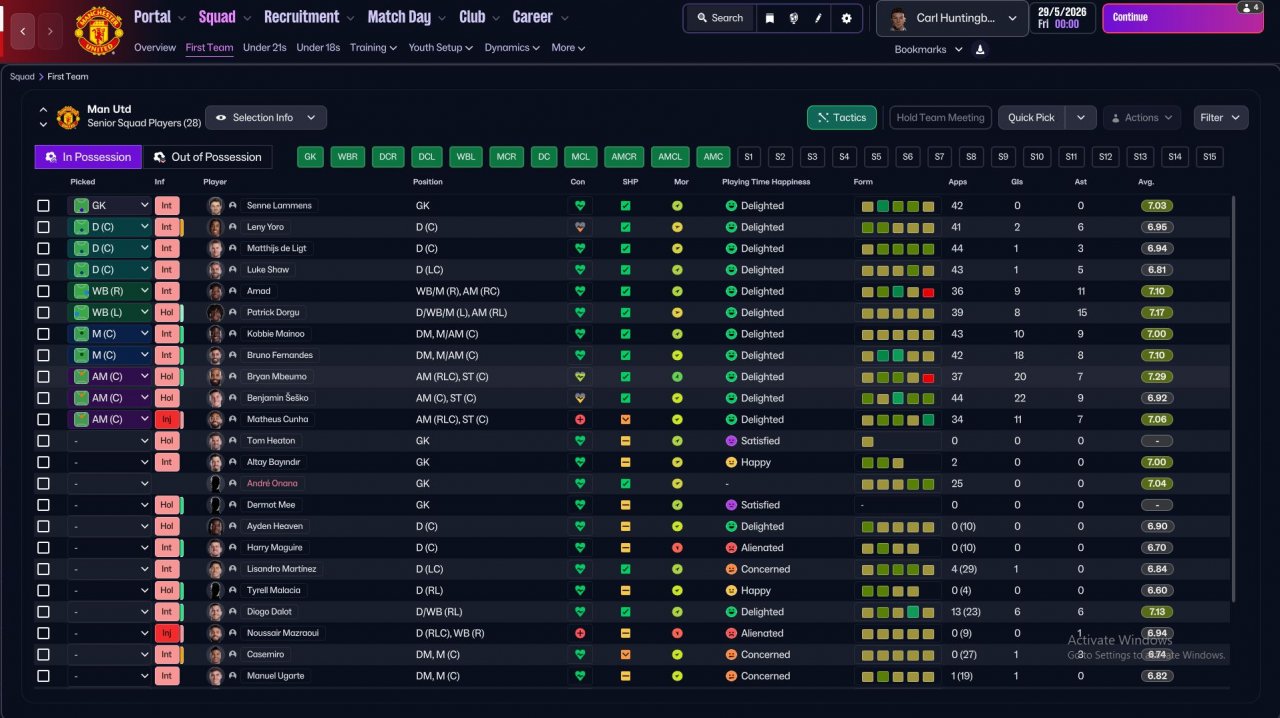The height and width of the screenshot is (718, 1280).
Task: Open the Match Day menu
Action: [406, 17]
